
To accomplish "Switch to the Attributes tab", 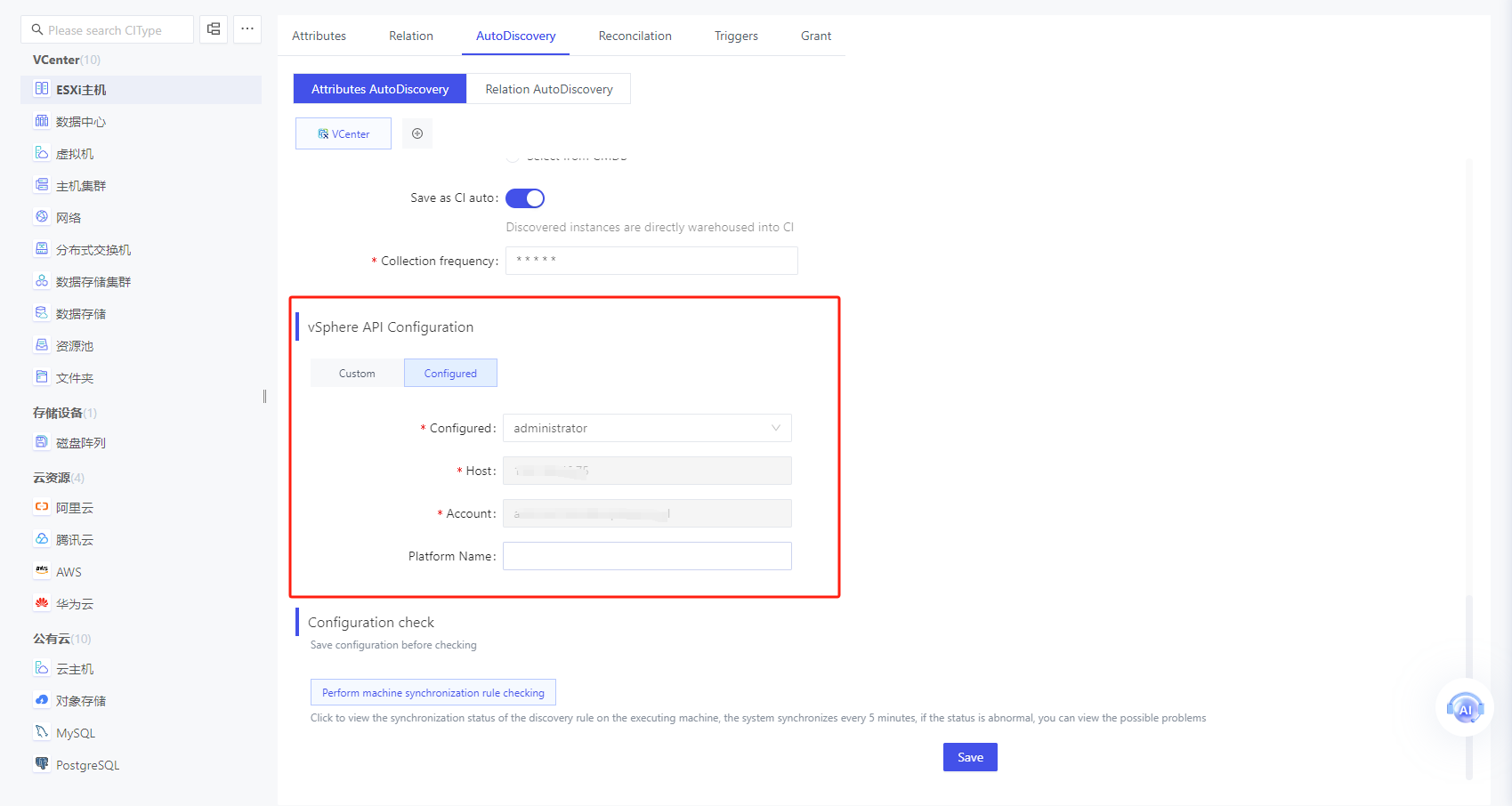I will click(x=319, y=36).
